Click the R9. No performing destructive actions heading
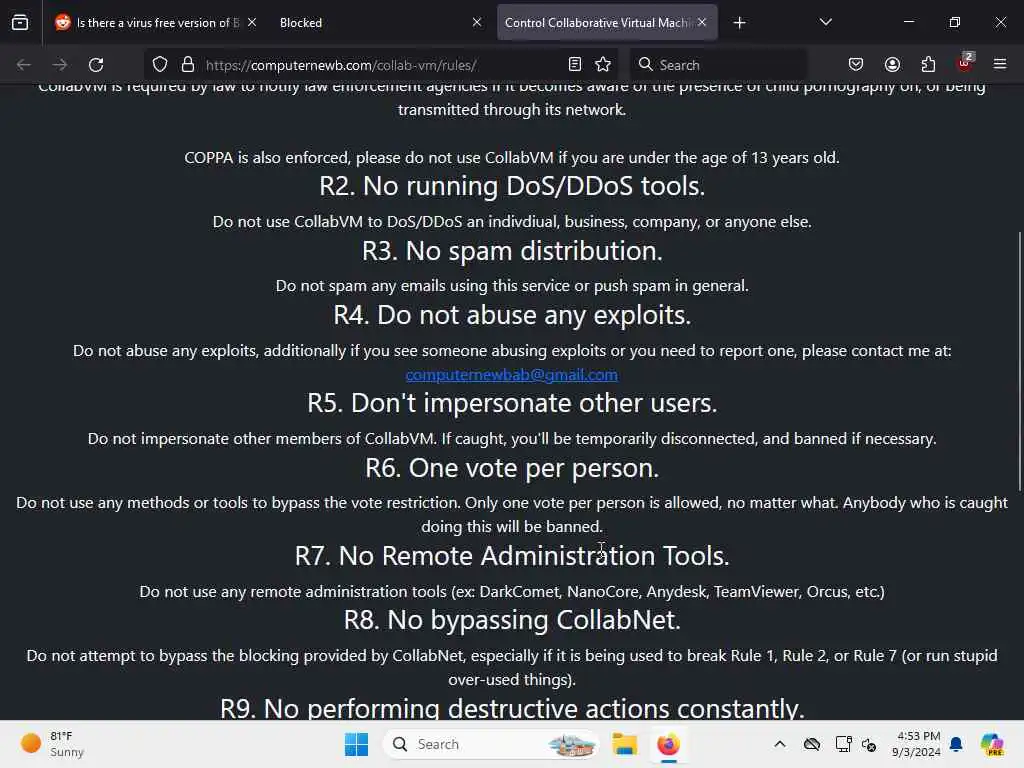Screen dimensions: 1024x768 [x=512, y=708]
